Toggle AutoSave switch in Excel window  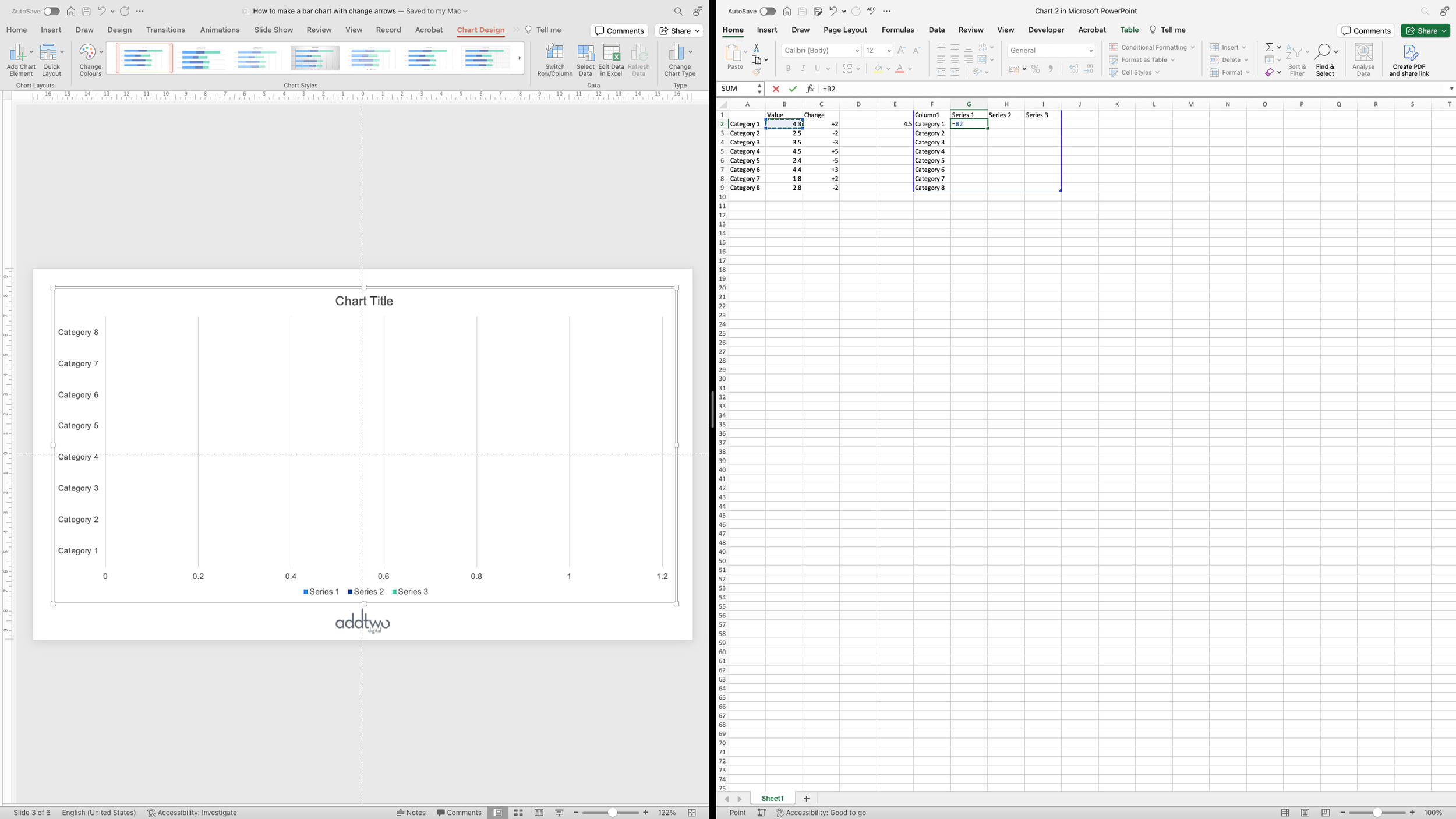coord(767,11)
